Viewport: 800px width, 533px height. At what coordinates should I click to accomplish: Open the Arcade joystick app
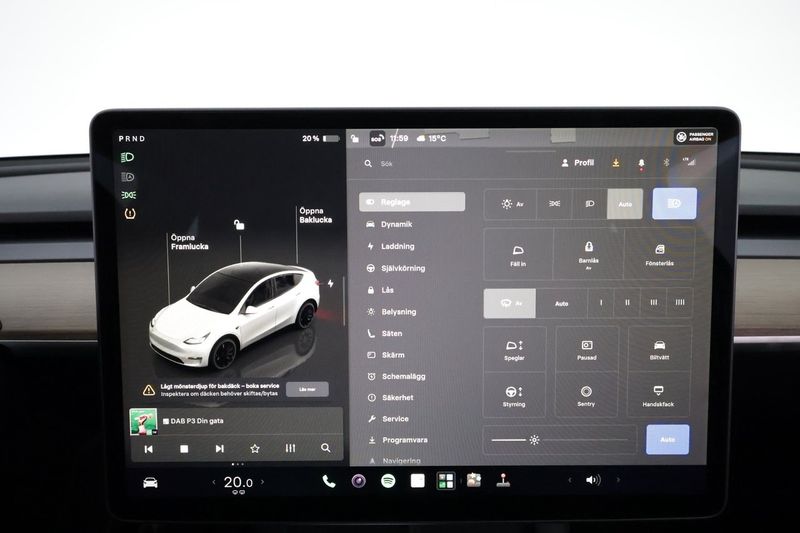503,480
